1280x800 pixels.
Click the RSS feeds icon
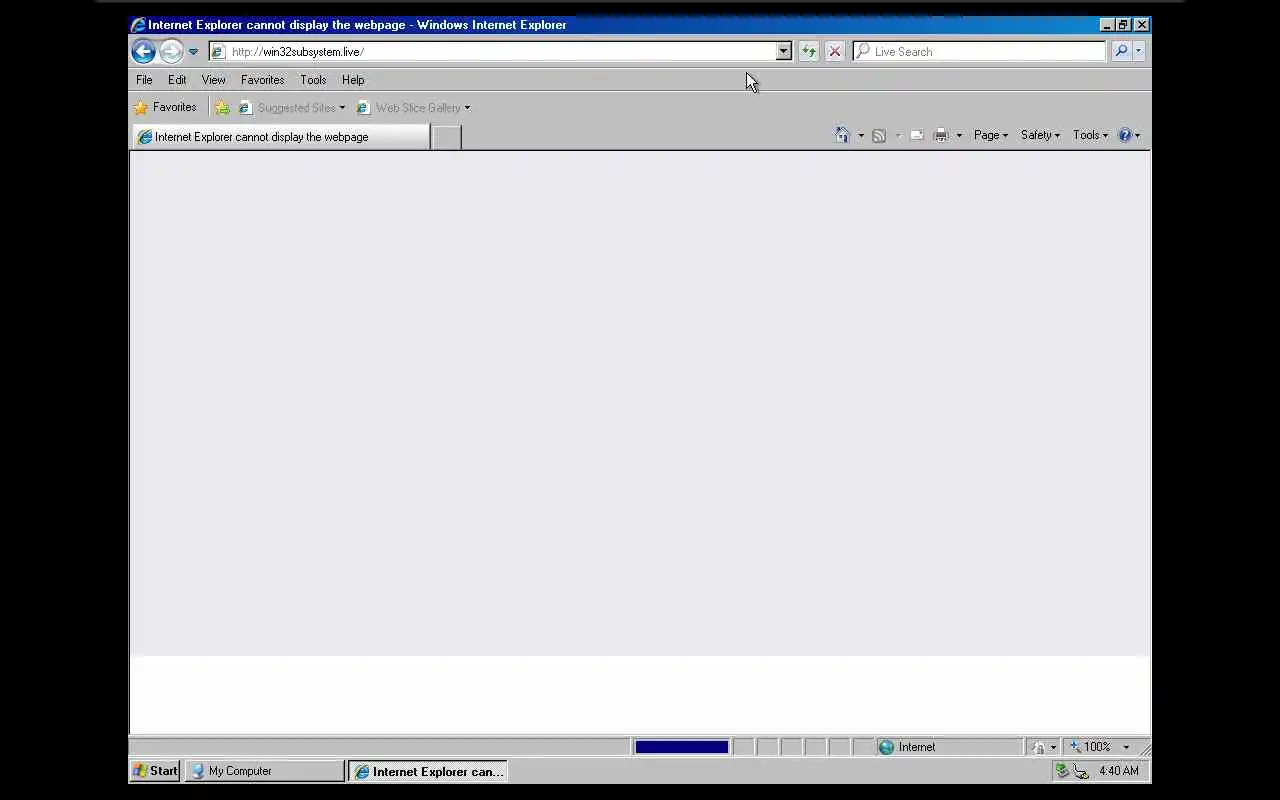(x=879, y=135)
